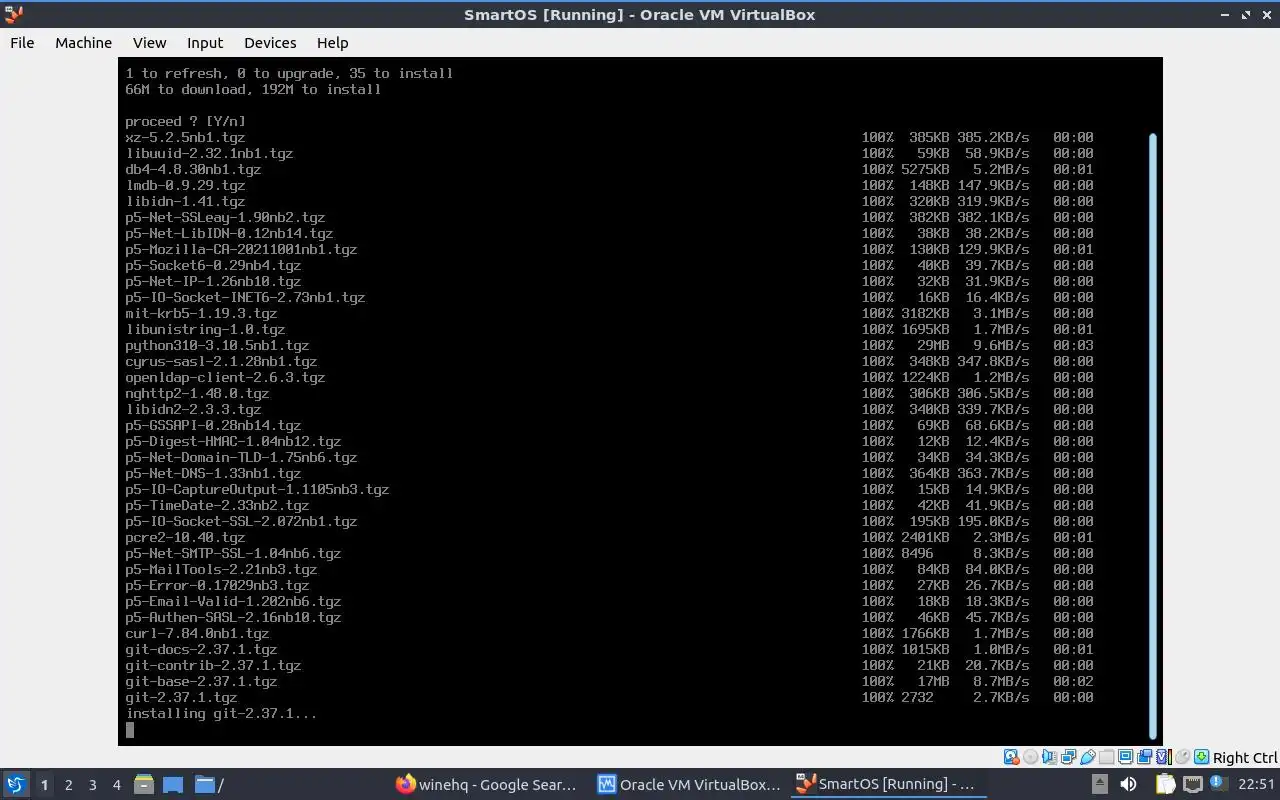Open the root folder shortcut in taskbar
1280x800 pixels.
coord(208,785)
